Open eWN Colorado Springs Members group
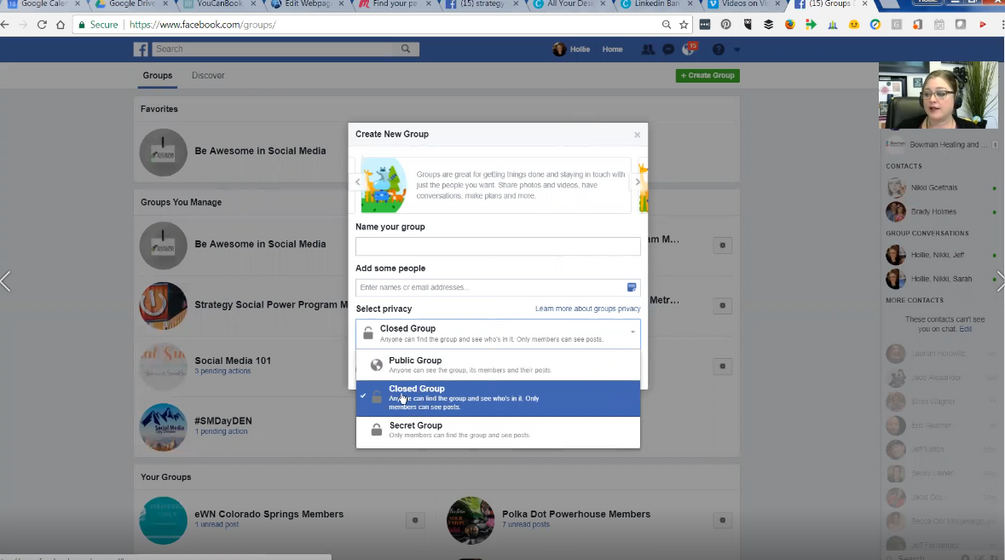This screenshot has width=1005, height=560. [269, 514]
